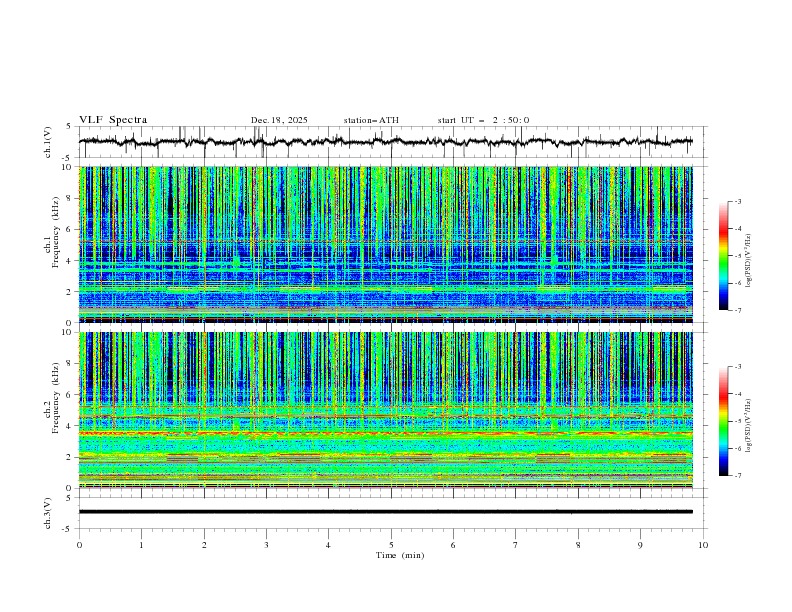This screenshot has height=612, width=792.
Task: Click the "-3" label on ch.2 colorbar
Action: [738, 367]
